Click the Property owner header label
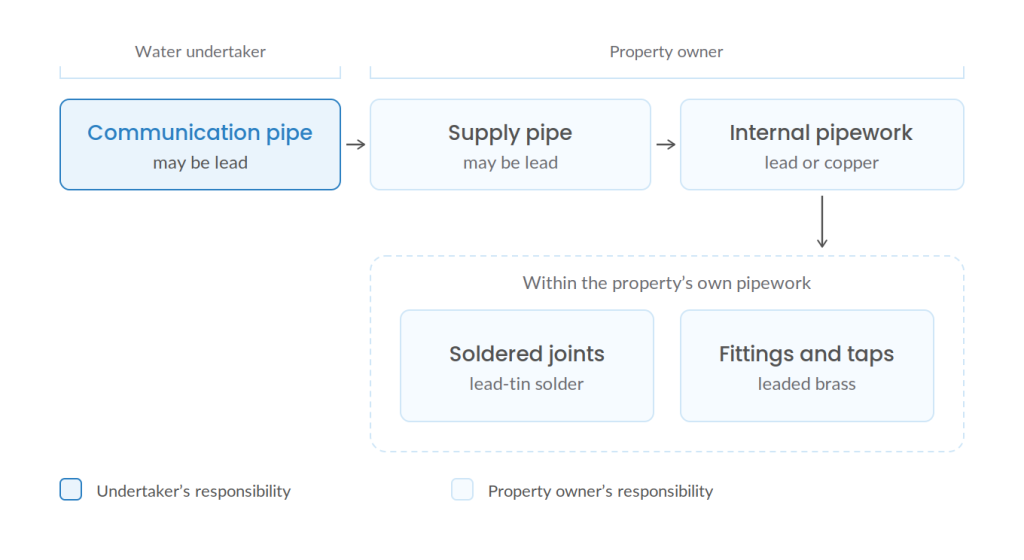Viewport: 1024px width, 560px height. coord(666,52)
